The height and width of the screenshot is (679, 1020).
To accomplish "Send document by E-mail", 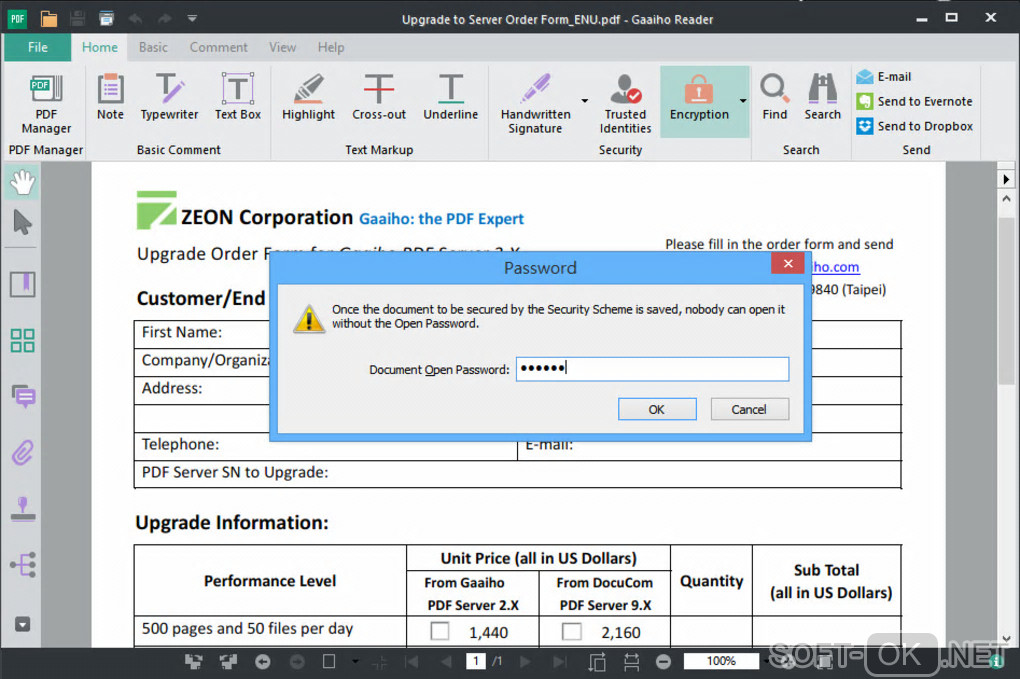I will (884, 77).
